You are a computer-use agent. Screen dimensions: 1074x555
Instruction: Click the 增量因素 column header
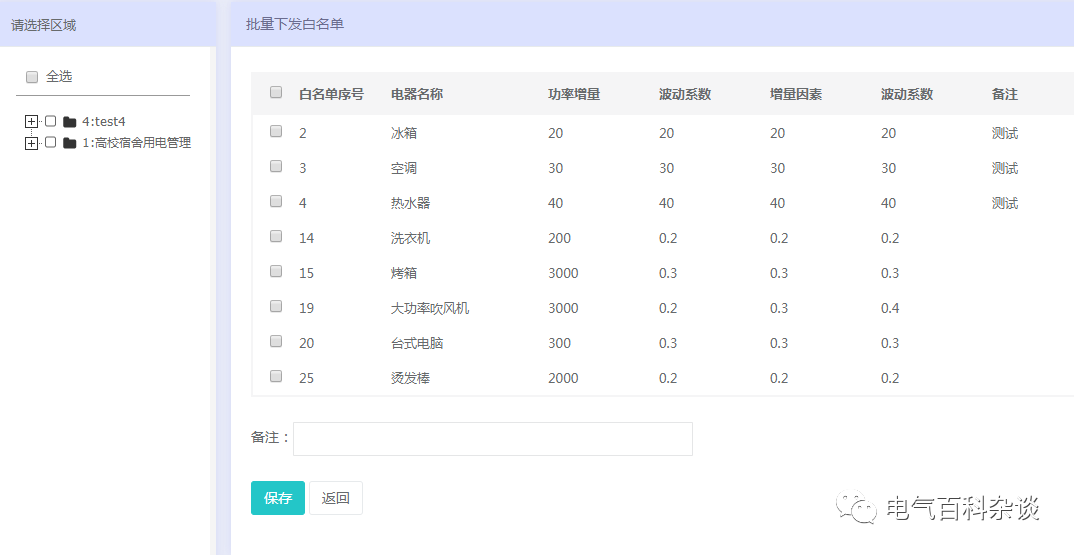(x=796, y=95)
